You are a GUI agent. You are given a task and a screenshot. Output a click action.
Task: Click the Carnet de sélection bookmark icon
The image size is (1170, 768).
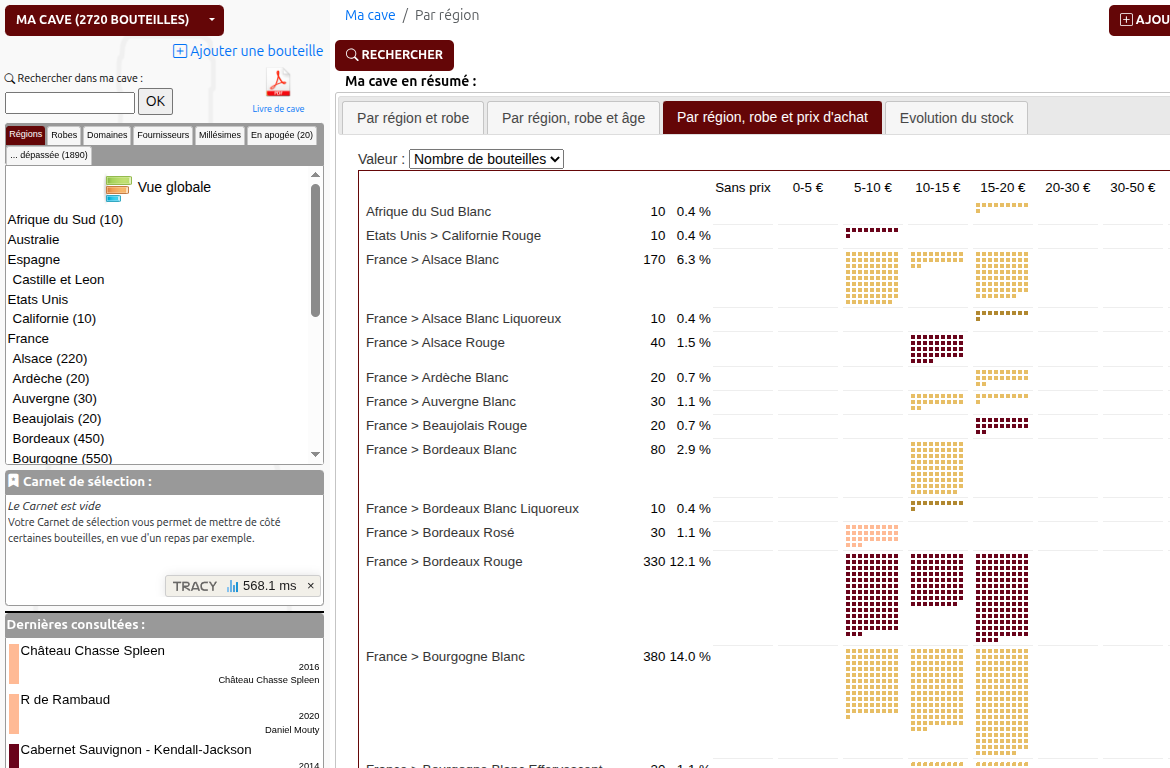click(x=14, y=481)
